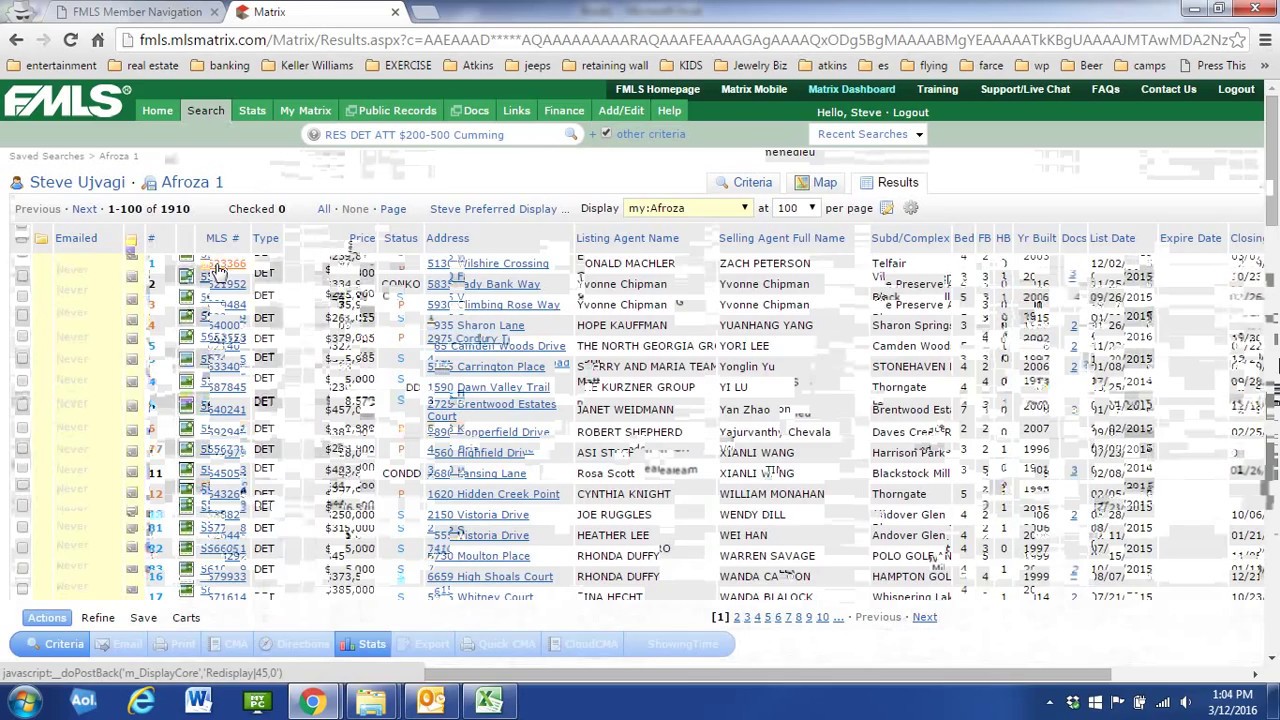Viewport: 1280px width, 720px height.
Task: Click the Criteria button in bottom bar
Action: point(55,644)
